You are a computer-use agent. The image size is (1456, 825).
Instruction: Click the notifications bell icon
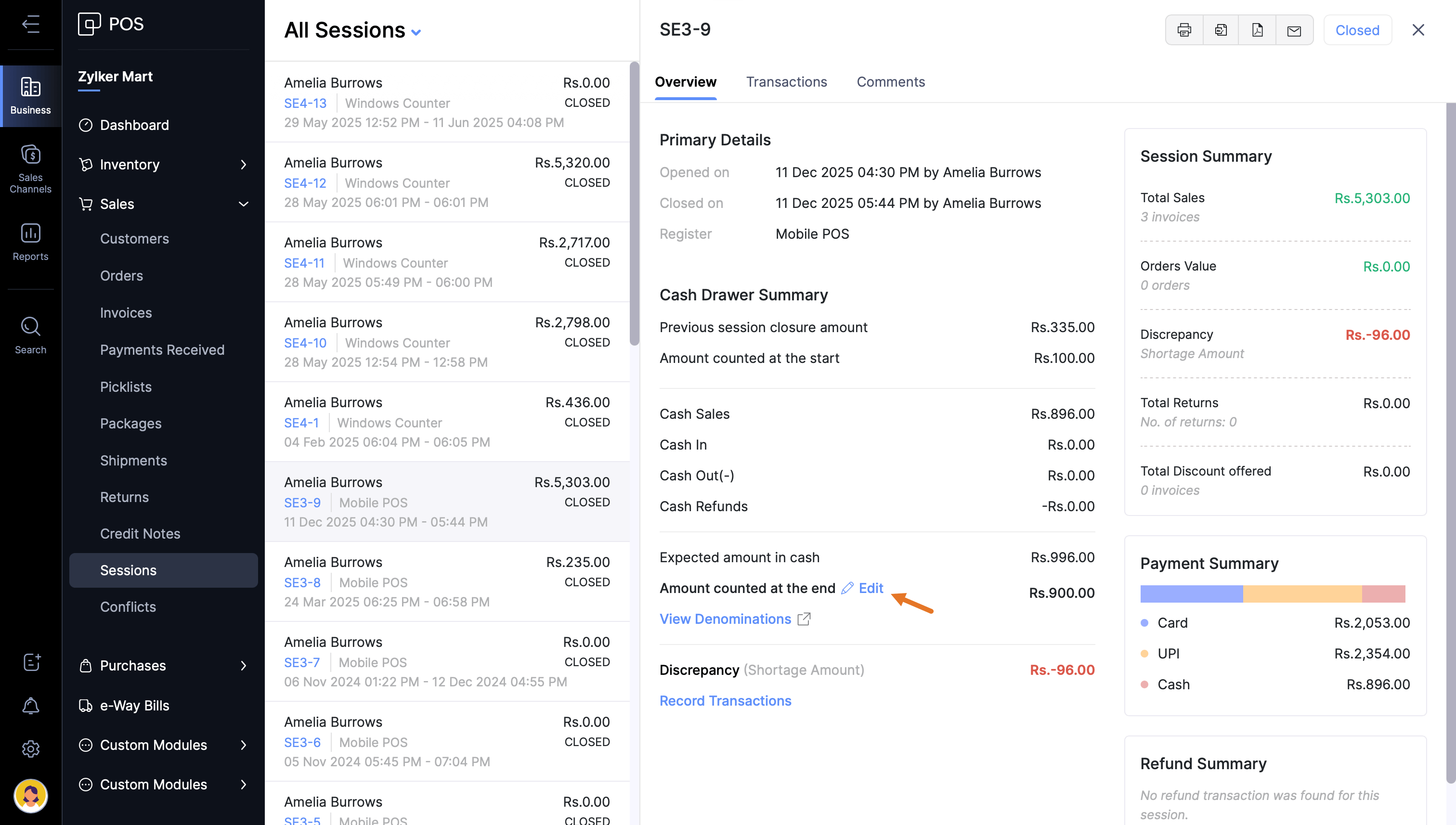pos(31,706)
